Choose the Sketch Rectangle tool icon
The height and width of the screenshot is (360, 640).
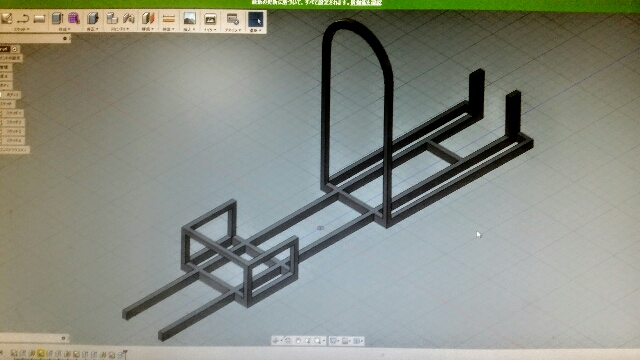(x=39, y=18)
